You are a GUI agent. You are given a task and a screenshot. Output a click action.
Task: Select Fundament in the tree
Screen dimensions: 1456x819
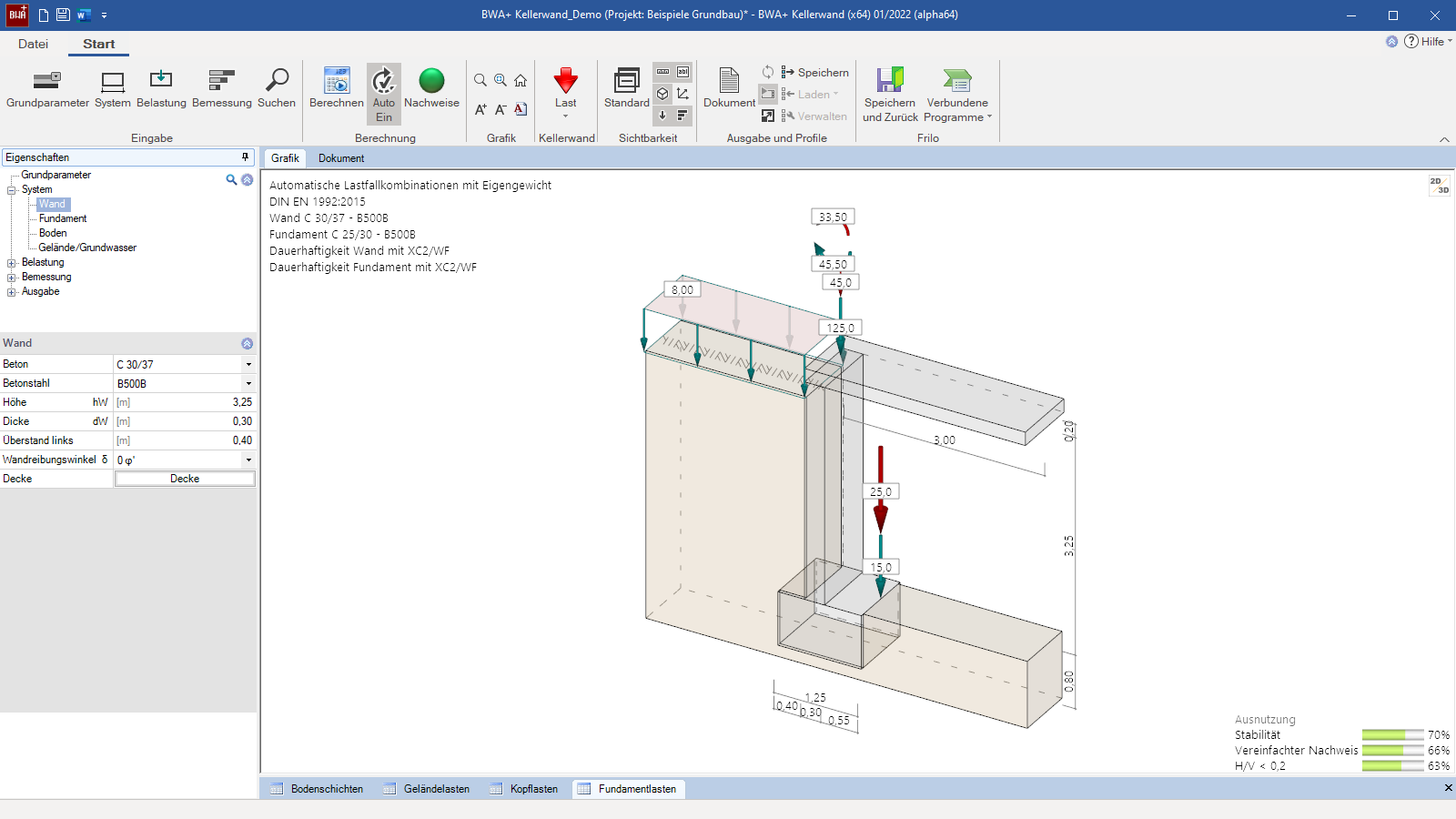pyautogui.click(x=63, y=218)
